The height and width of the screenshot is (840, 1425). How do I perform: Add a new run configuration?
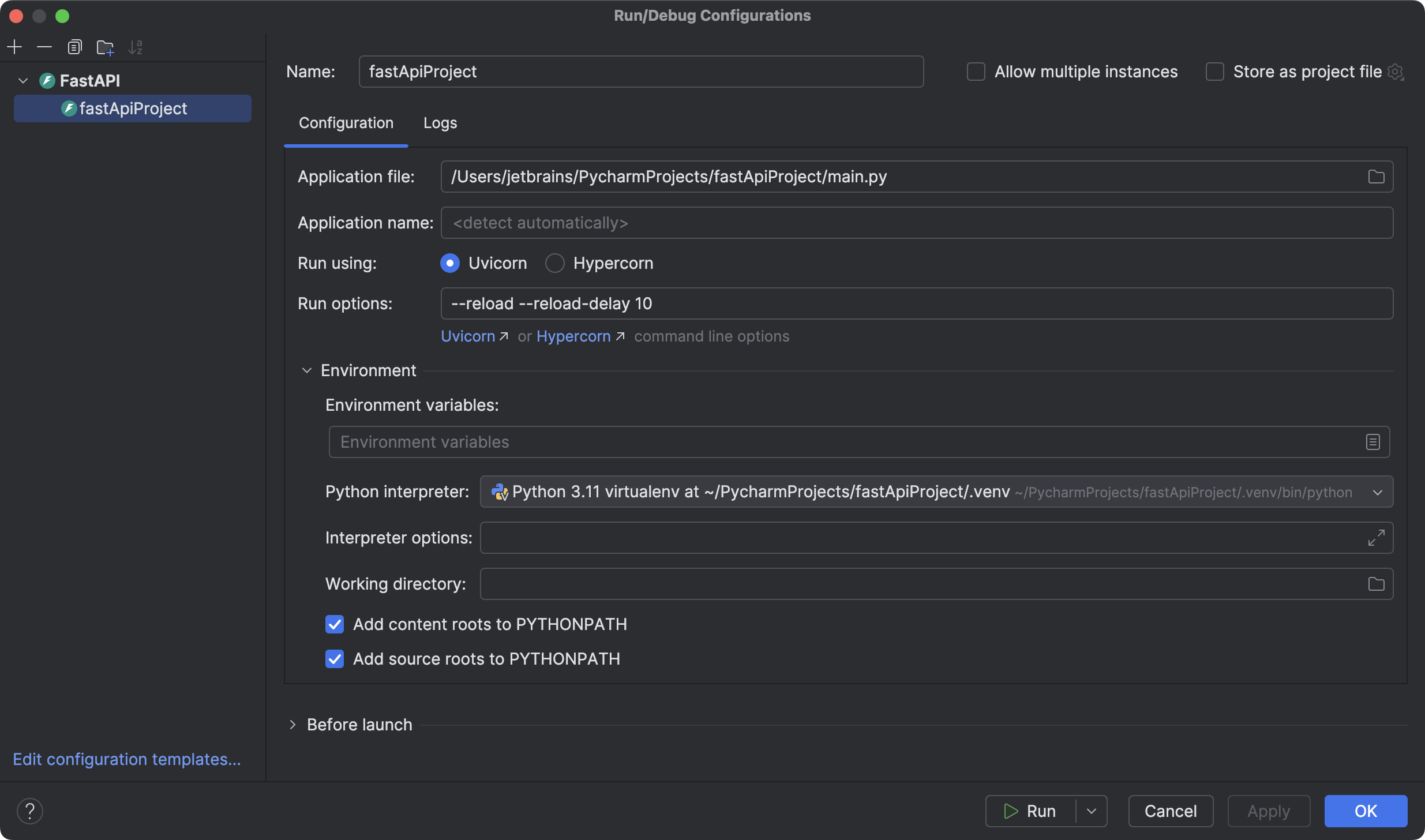[x=14, y=47]
